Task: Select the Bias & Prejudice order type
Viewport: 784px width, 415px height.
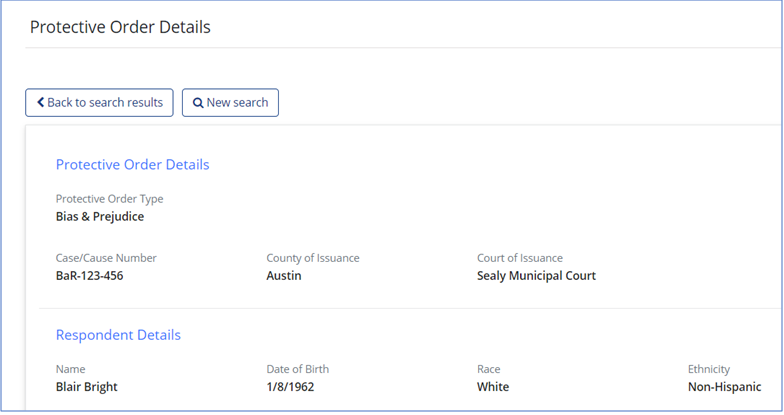Action: click(x=100, y=216)
